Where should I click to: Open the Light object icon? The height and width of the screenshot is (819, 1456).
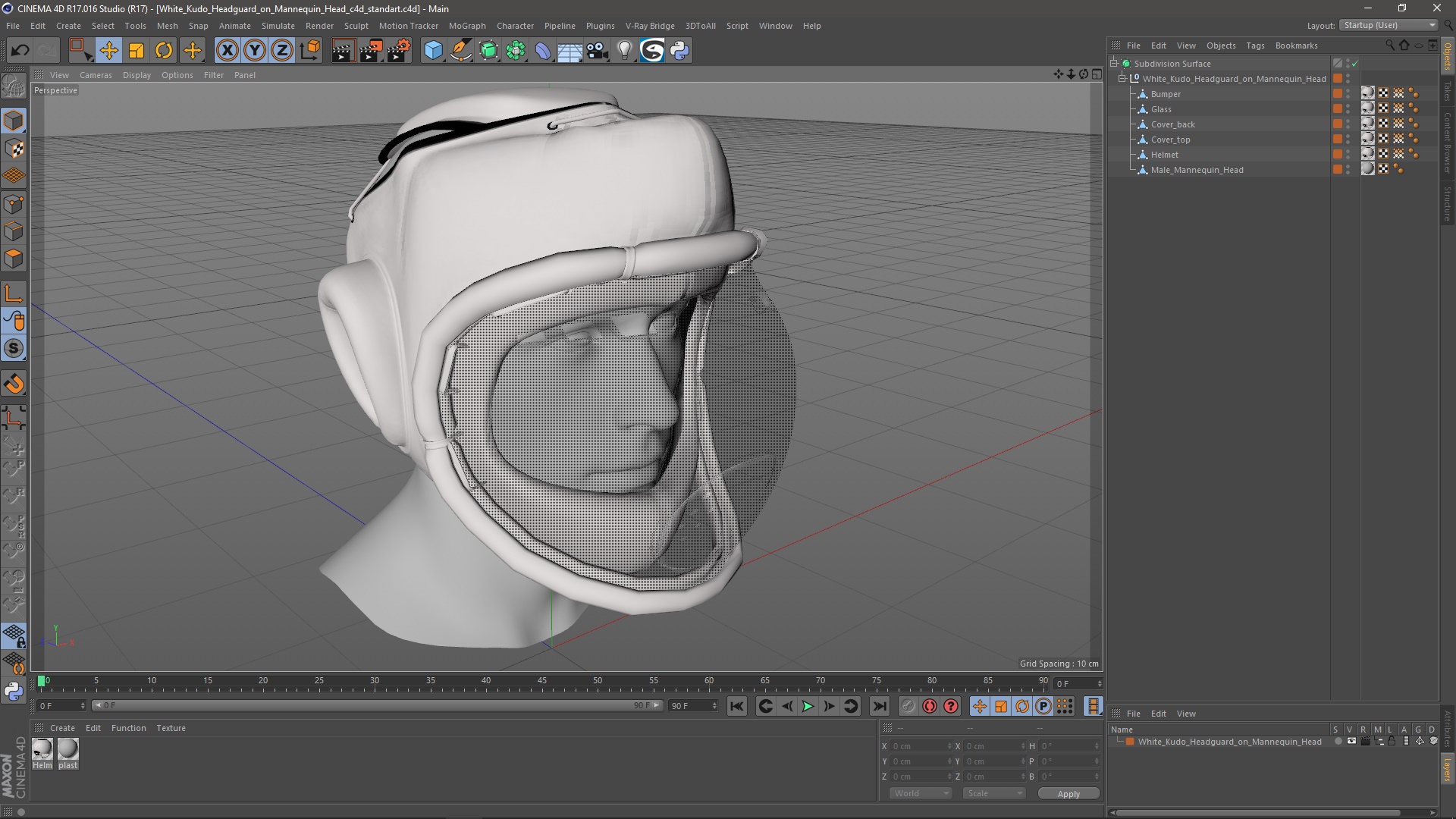624,51
